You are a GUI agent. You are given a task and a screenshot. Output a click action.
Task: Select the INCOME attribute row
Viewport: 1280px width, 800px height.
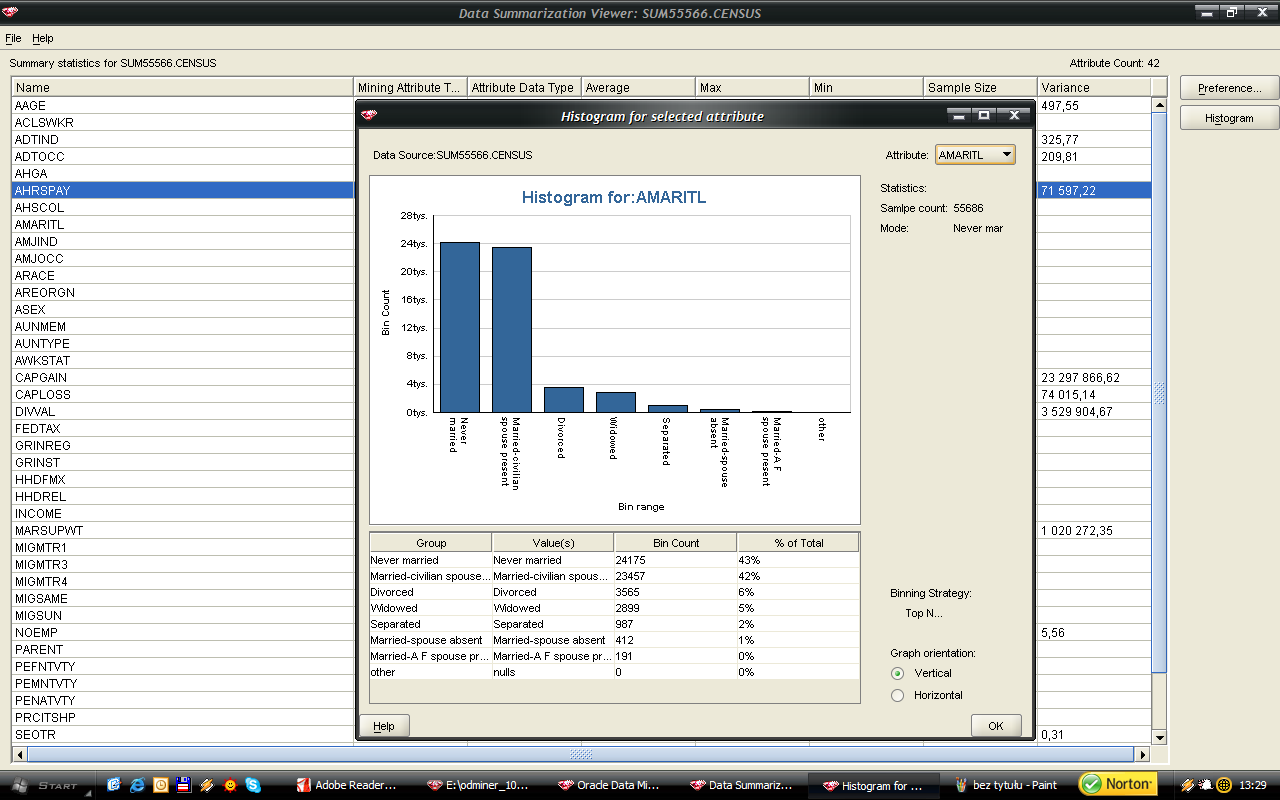click(183, 513)
